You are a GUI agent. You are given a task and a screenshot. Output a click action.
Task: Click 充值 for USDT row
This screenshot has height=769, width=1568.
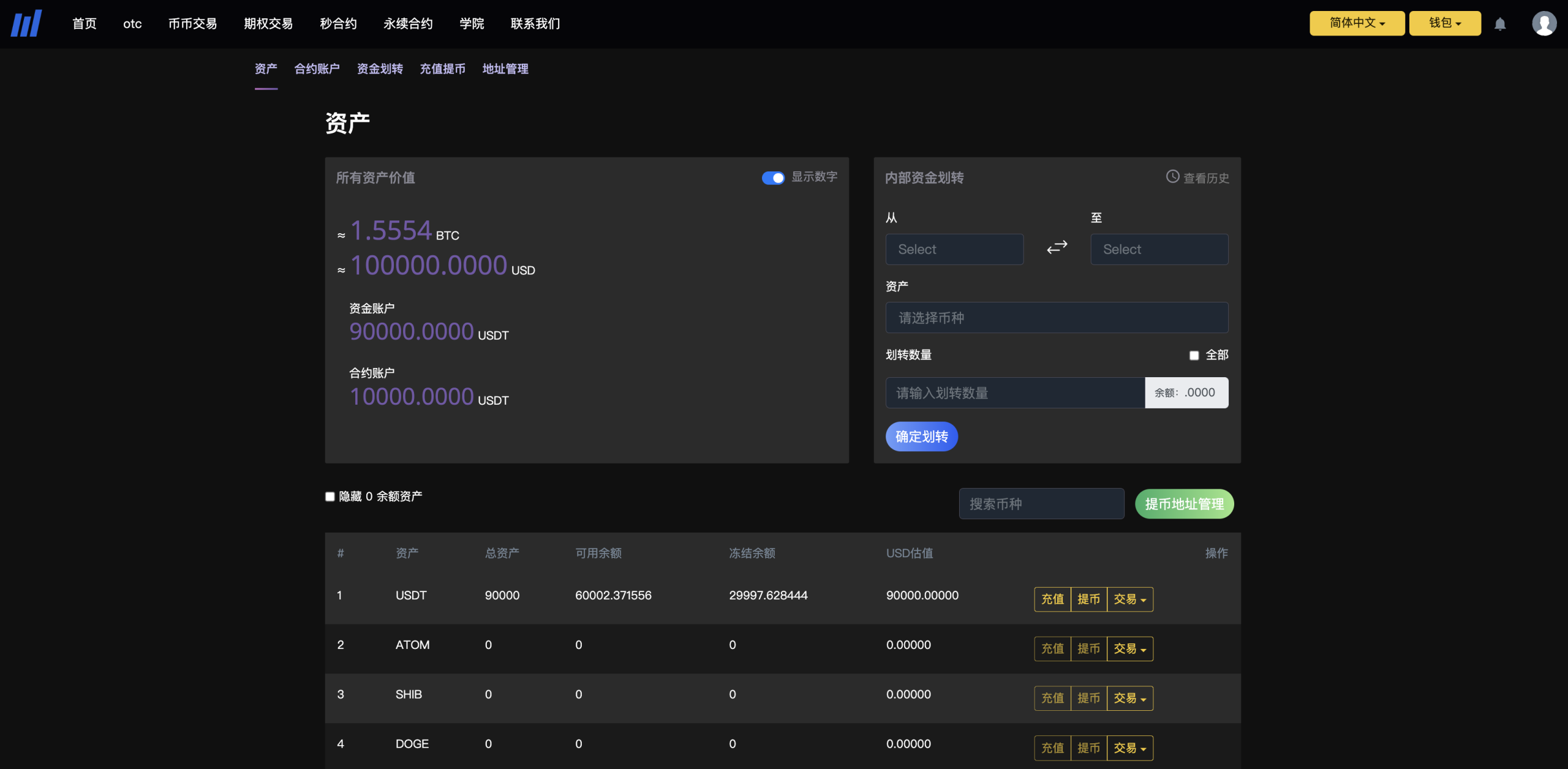(x=1052, y=599)
